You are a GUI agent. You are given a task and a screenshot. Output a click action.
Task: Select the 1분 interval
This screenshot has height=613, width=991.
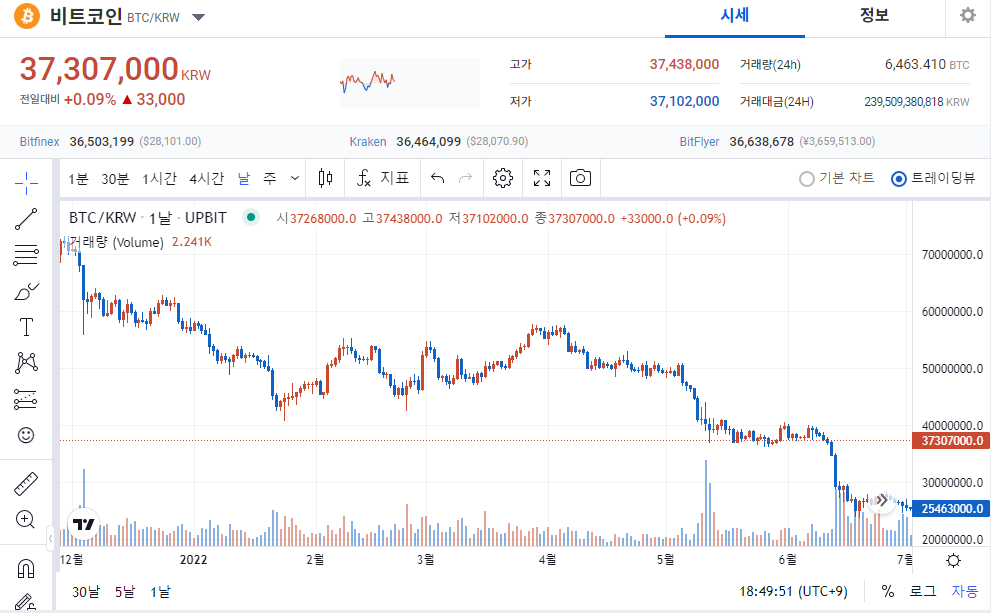click(x=78, y=179)
